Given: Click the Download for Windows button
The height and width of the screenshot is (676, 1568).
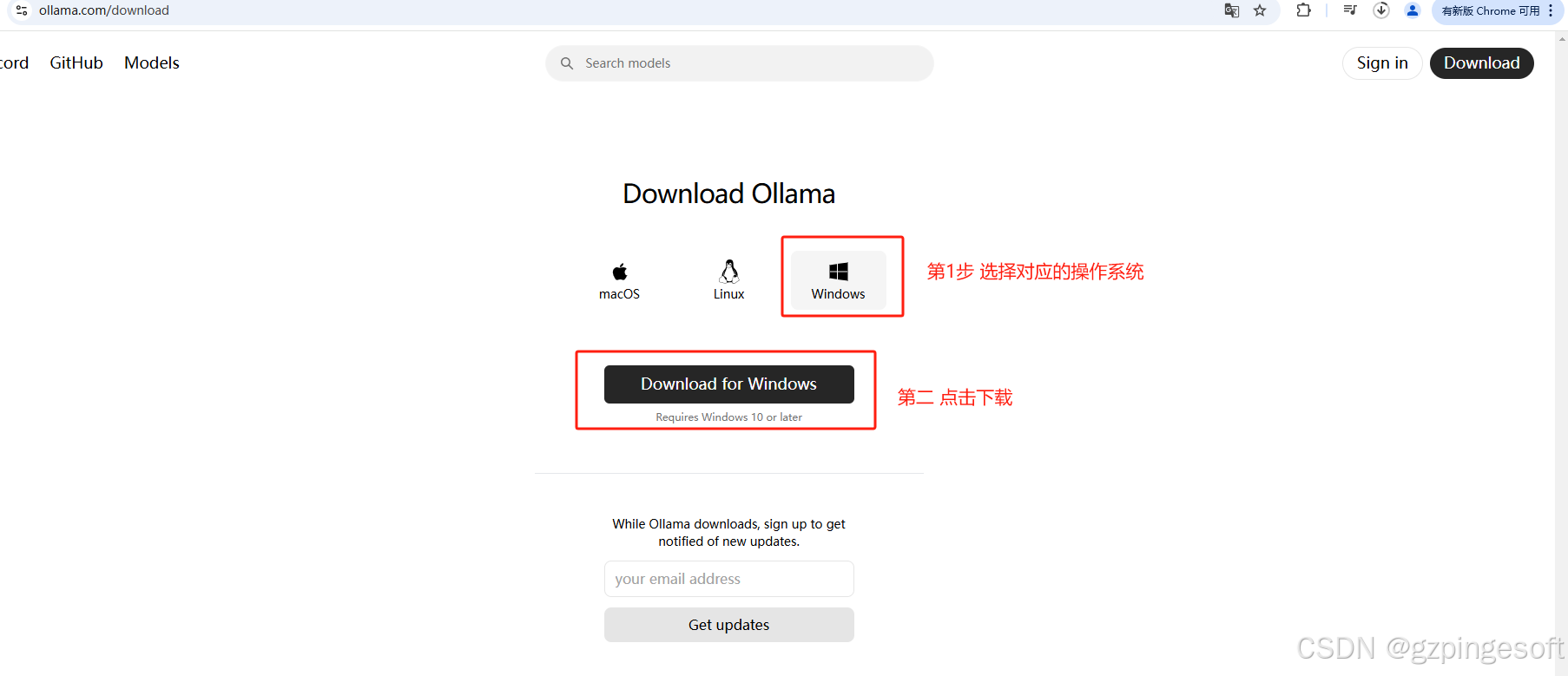Looking at the screenshot, I should [729, 384].
